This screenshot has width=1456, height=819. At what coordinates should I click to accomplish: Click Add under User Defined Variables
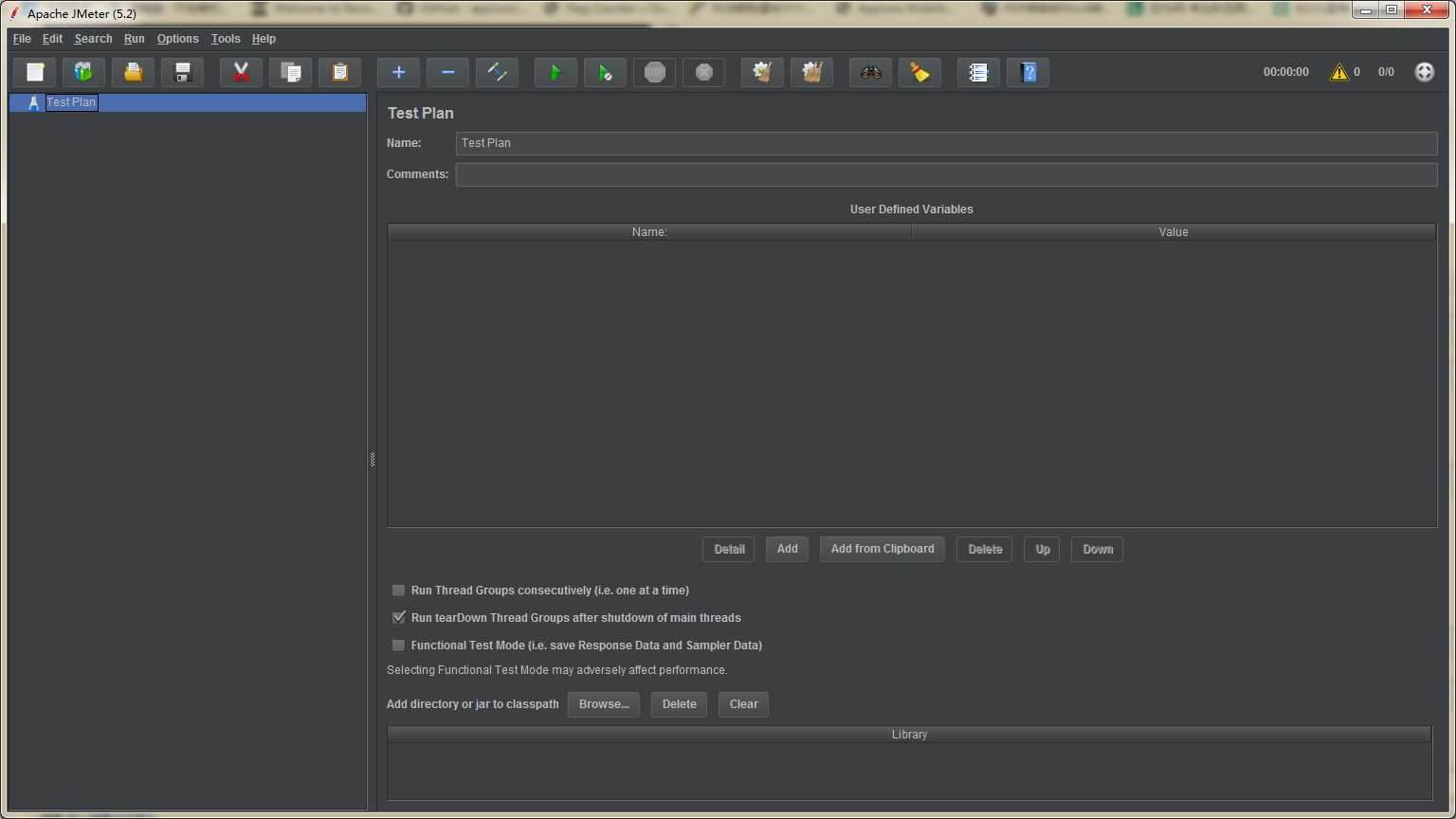tap(788, 549)
